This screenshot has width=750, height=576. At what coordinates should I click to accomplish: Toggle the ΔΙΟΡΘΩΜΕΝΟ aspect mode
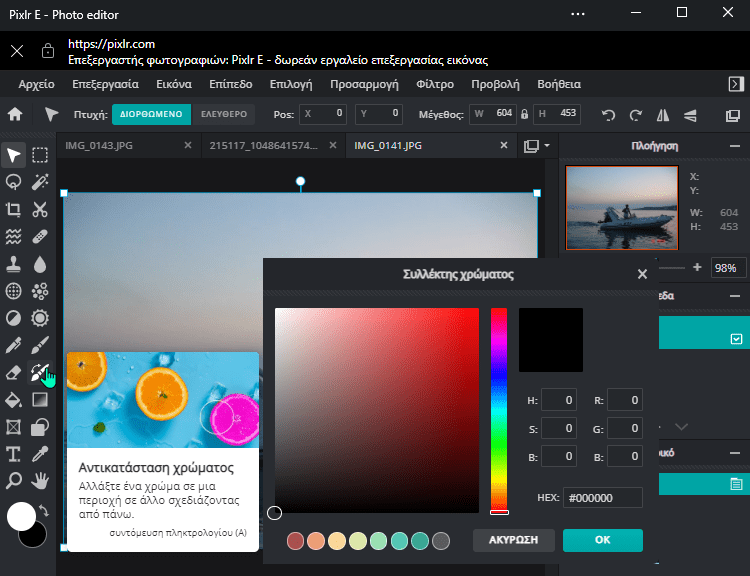150,114
